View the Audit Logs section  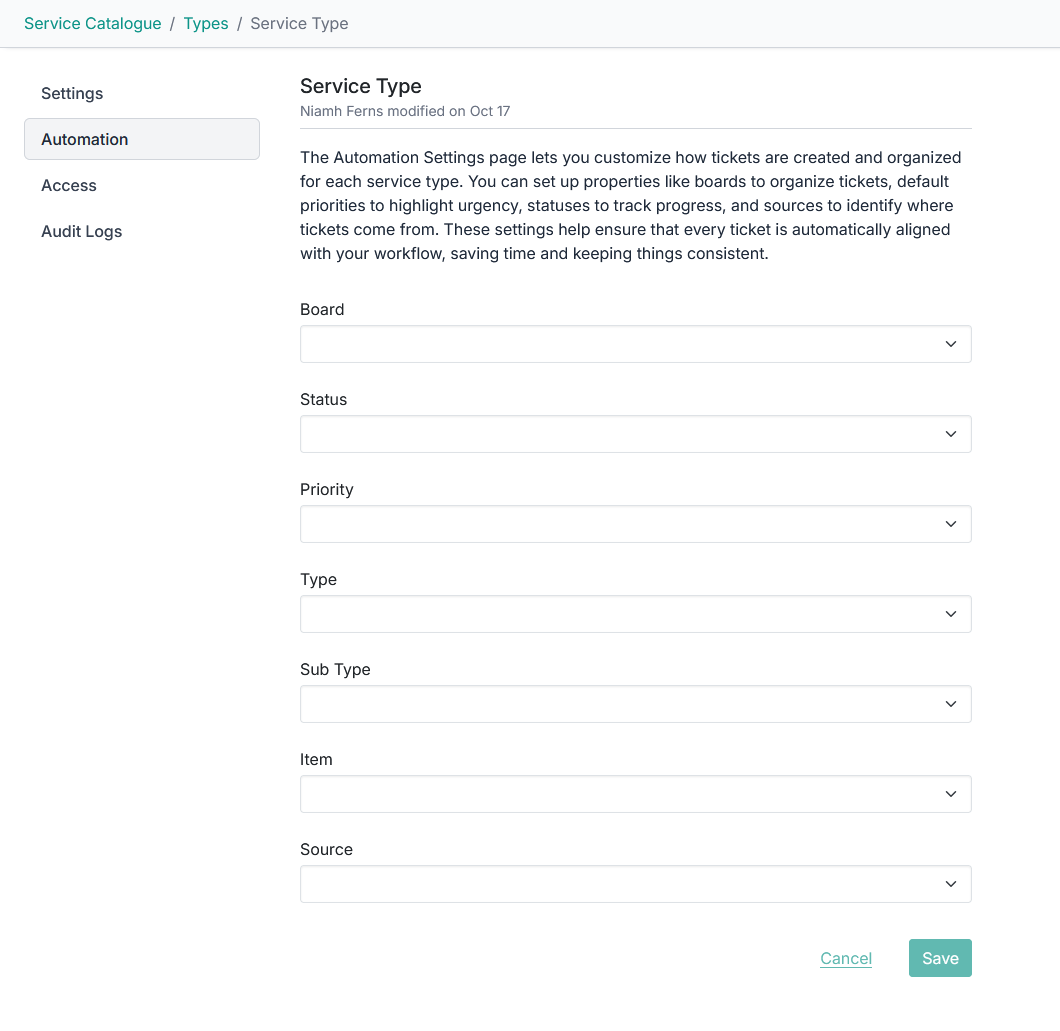pos(82,231)
